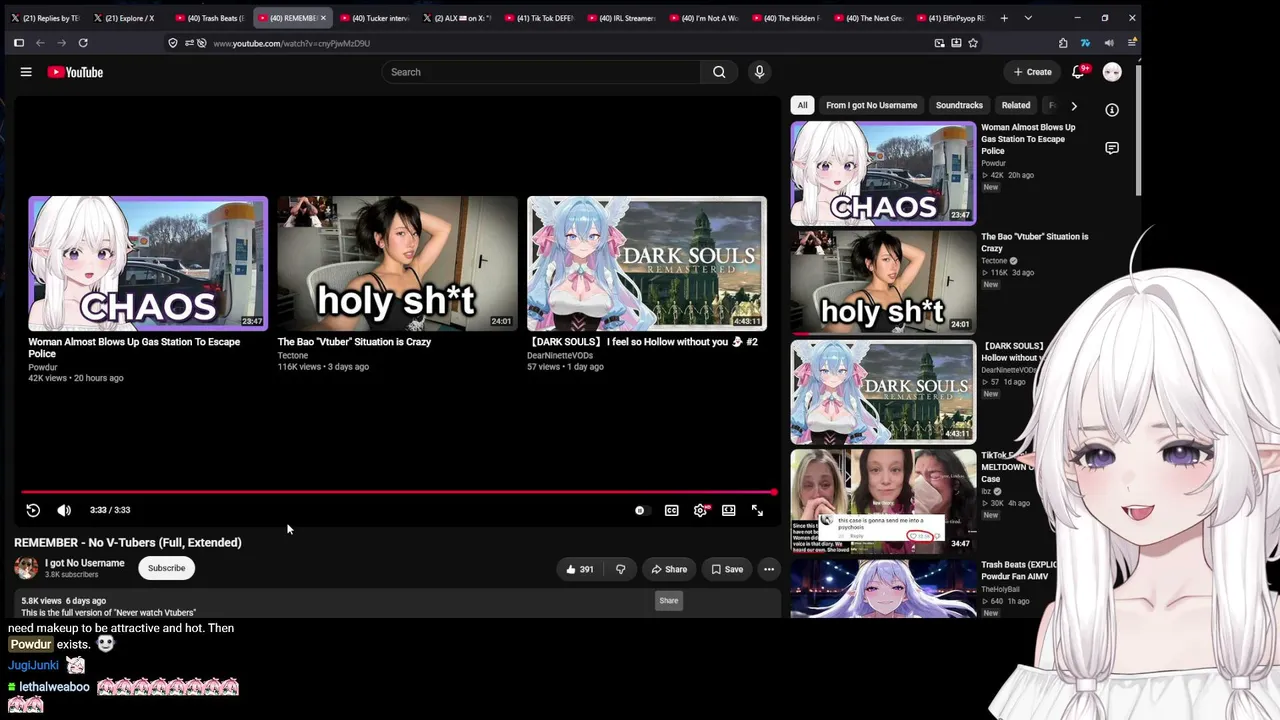Toggle closed captions in the player

672,510
